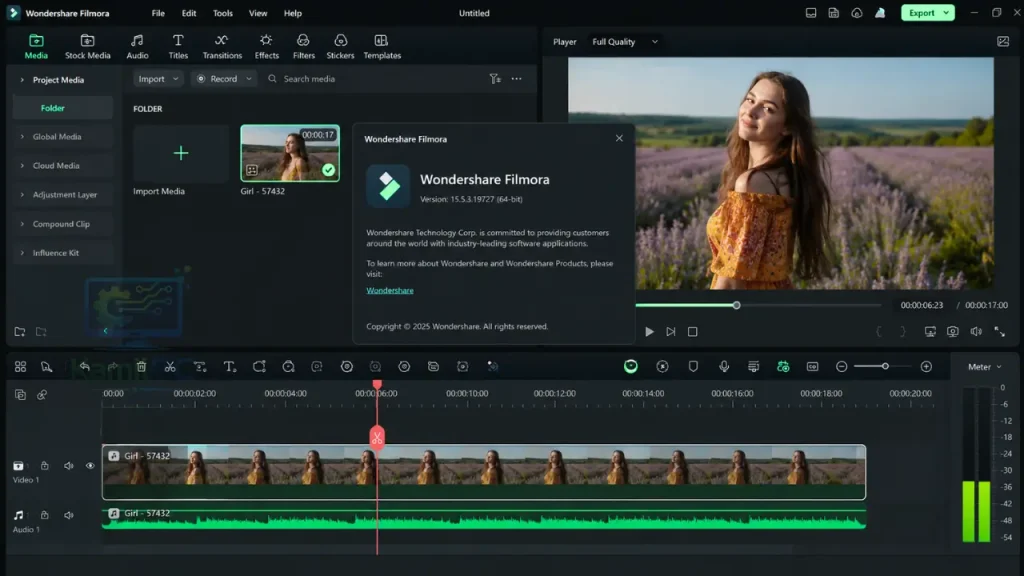1024x576 pixels.
Task: Mute the Audio 1 track
Action: [69, 515]
